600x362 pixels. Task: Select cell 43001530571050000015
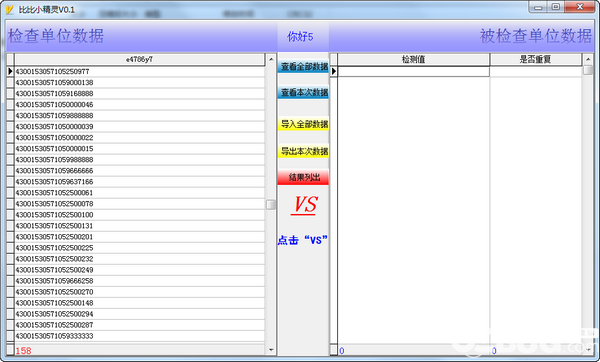click(x=140, y=149)
